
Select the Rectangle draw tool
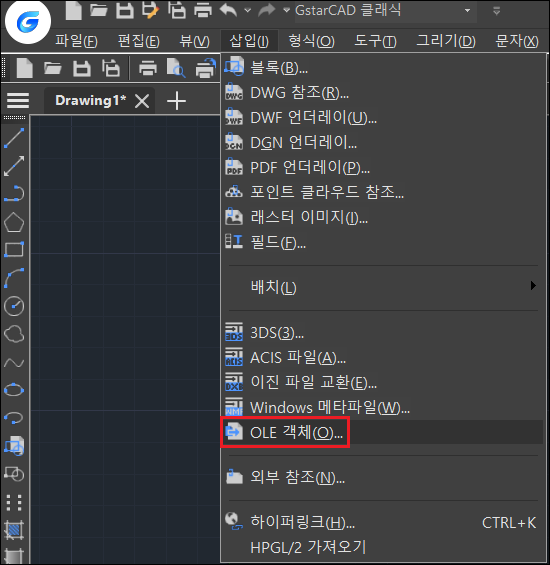(x=14, y=249)
